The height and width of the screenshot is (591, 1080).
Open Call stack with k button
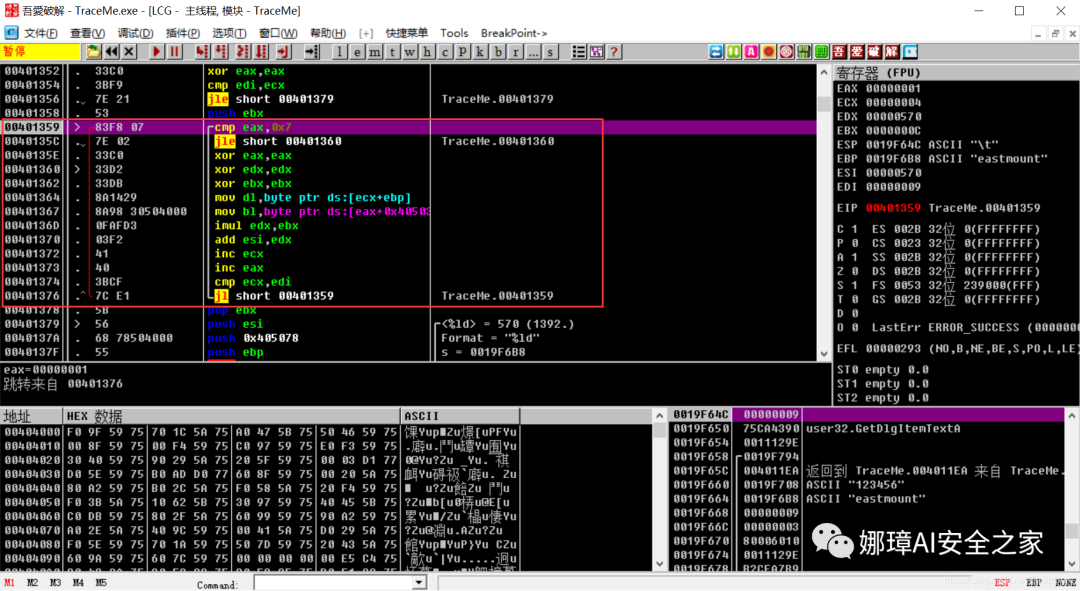(480, 52)
